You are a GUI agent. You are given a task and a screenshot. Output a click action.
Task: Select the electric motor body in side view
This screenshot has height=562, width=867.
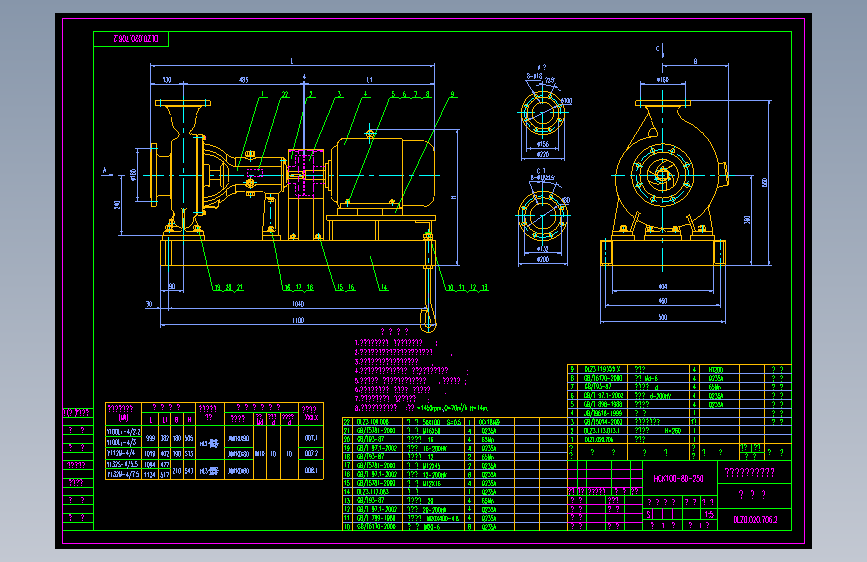click(382, 173)
